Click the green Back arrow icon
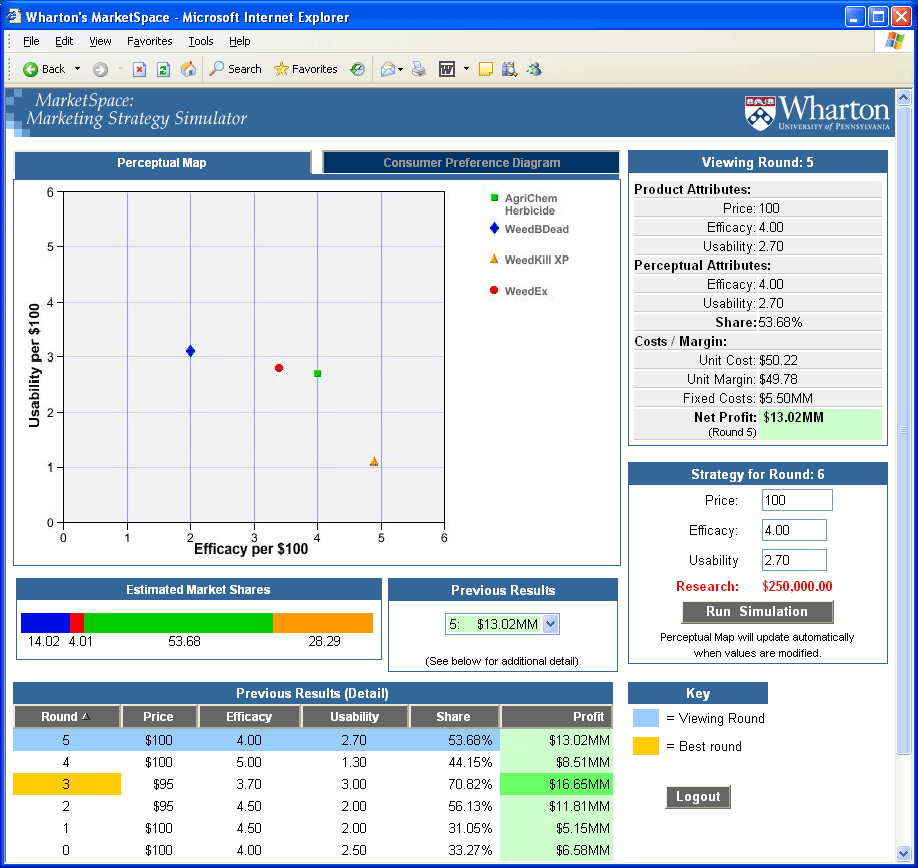918x868 pixels. click(30, 70)
